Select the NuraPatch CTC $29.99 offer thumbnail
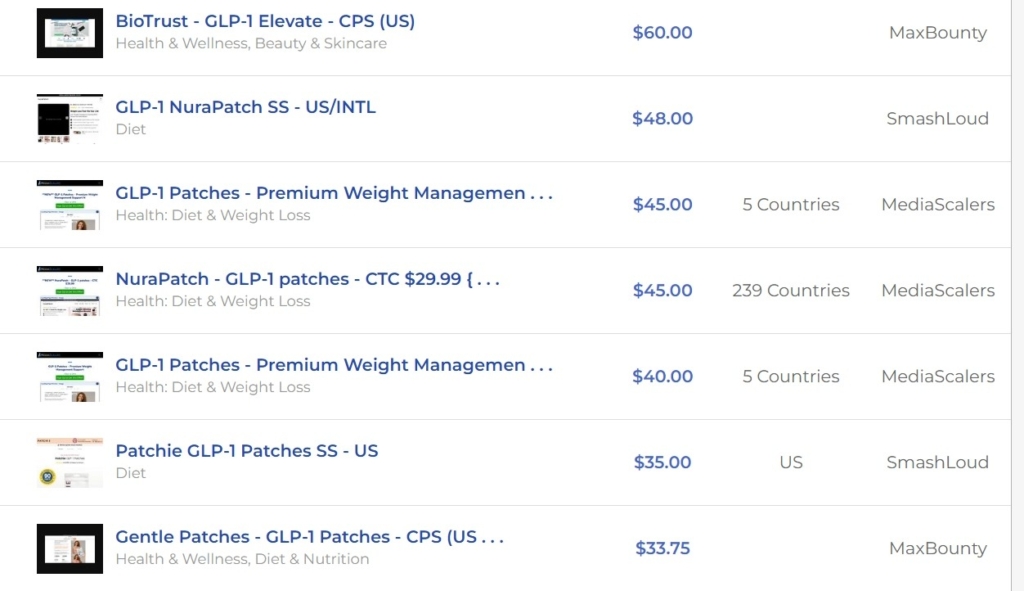1024x591 pixels. tap(70, 291)
